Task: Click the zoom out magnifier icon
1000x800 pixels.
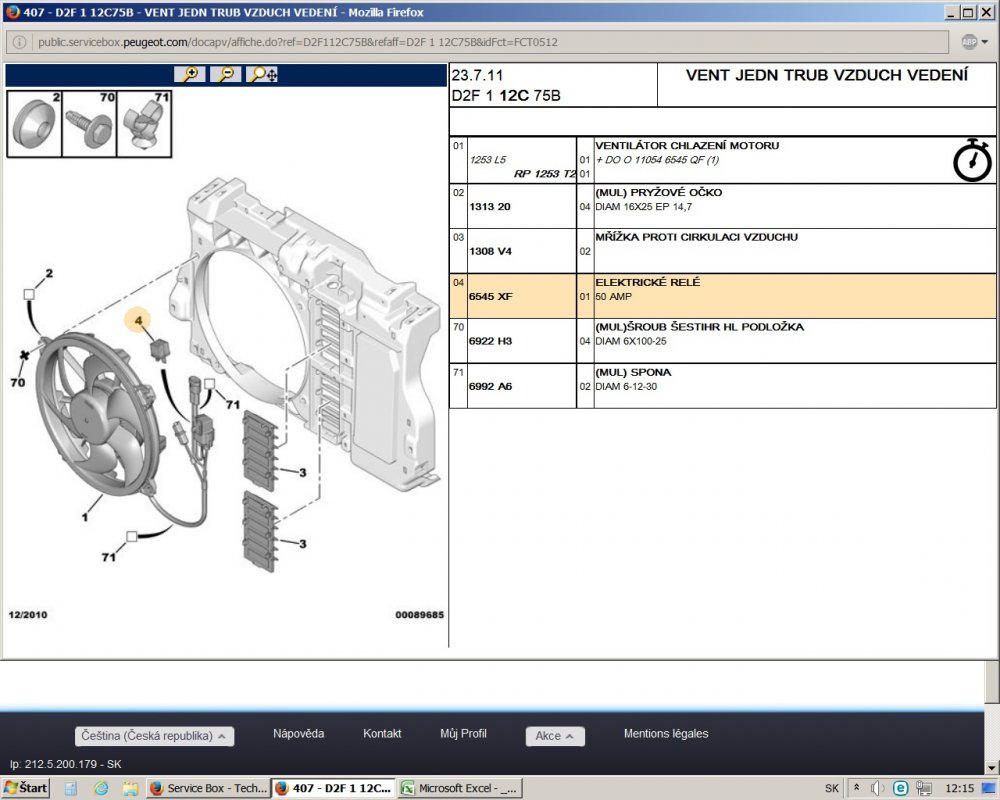Action: [x=226, y=75]
